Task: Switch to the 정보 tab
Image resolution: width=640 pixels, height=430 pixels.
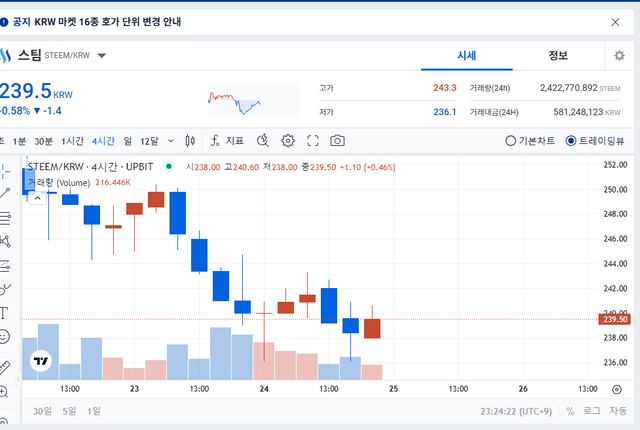Action: (x=558, y=55)
